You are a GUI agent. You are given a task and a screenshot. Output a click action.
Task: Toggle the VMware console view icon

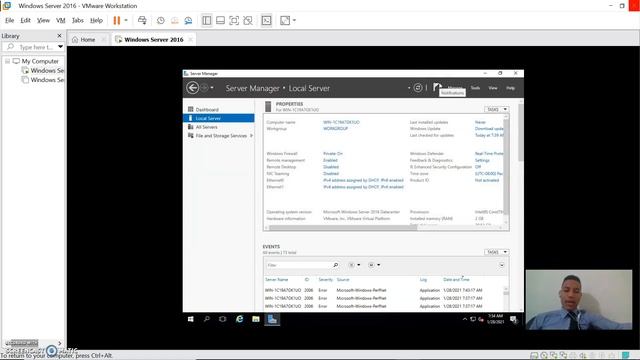click(267, 20)
